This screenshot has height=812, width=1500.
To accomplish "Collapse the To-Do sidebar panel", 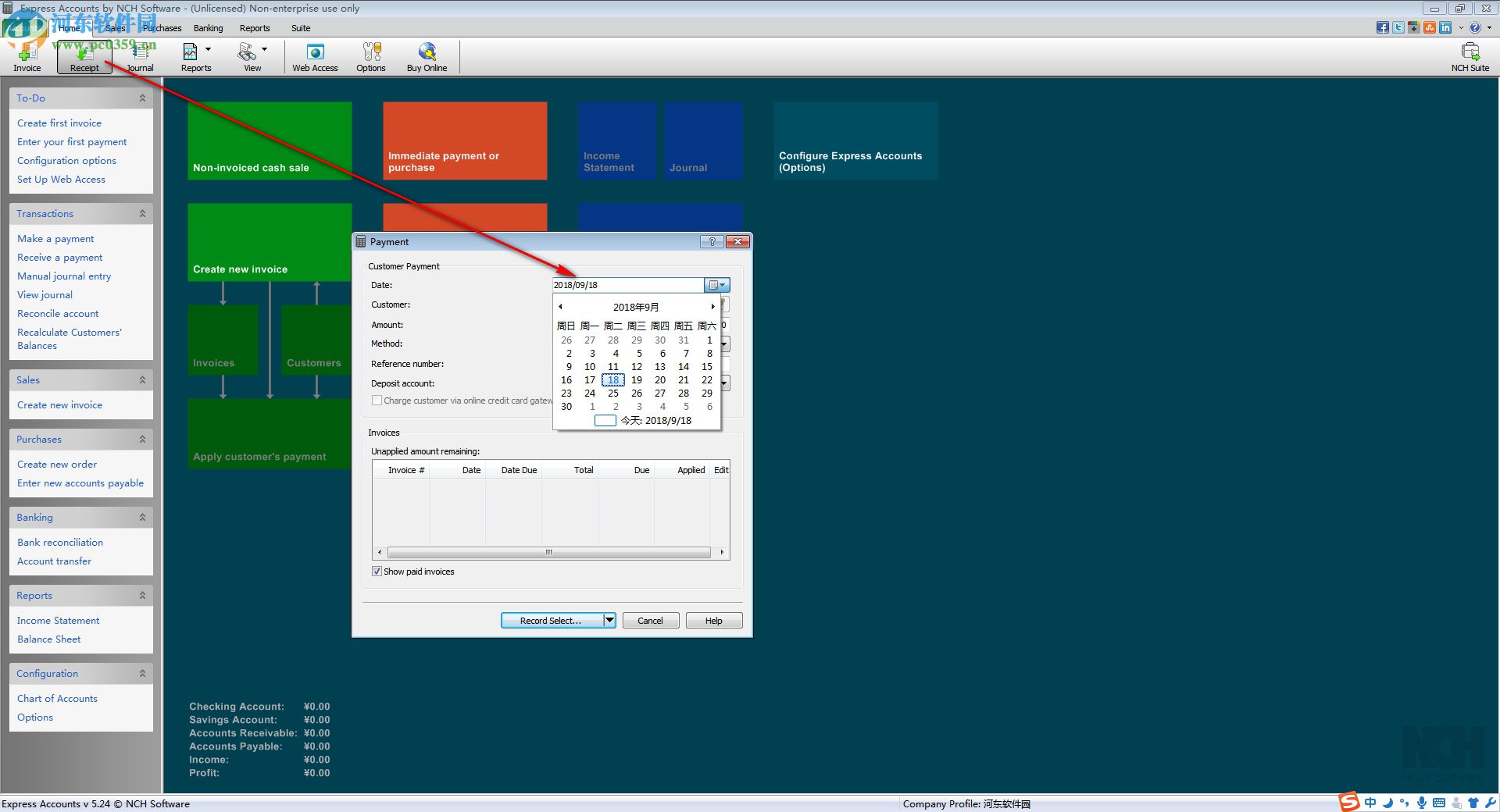I will click(142, 98).
